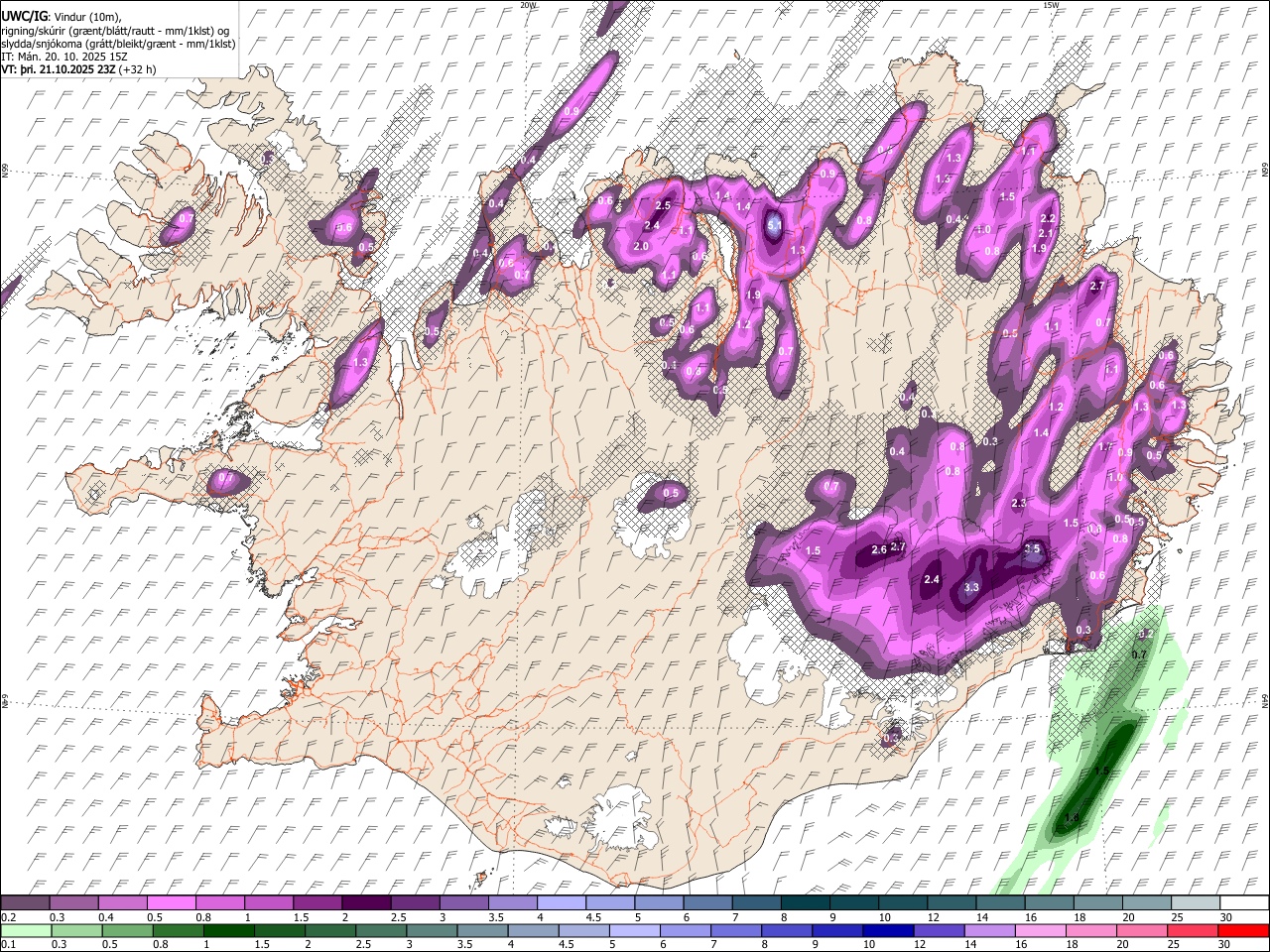Click the '15W' longitude label at top

tap(1051, 5)
